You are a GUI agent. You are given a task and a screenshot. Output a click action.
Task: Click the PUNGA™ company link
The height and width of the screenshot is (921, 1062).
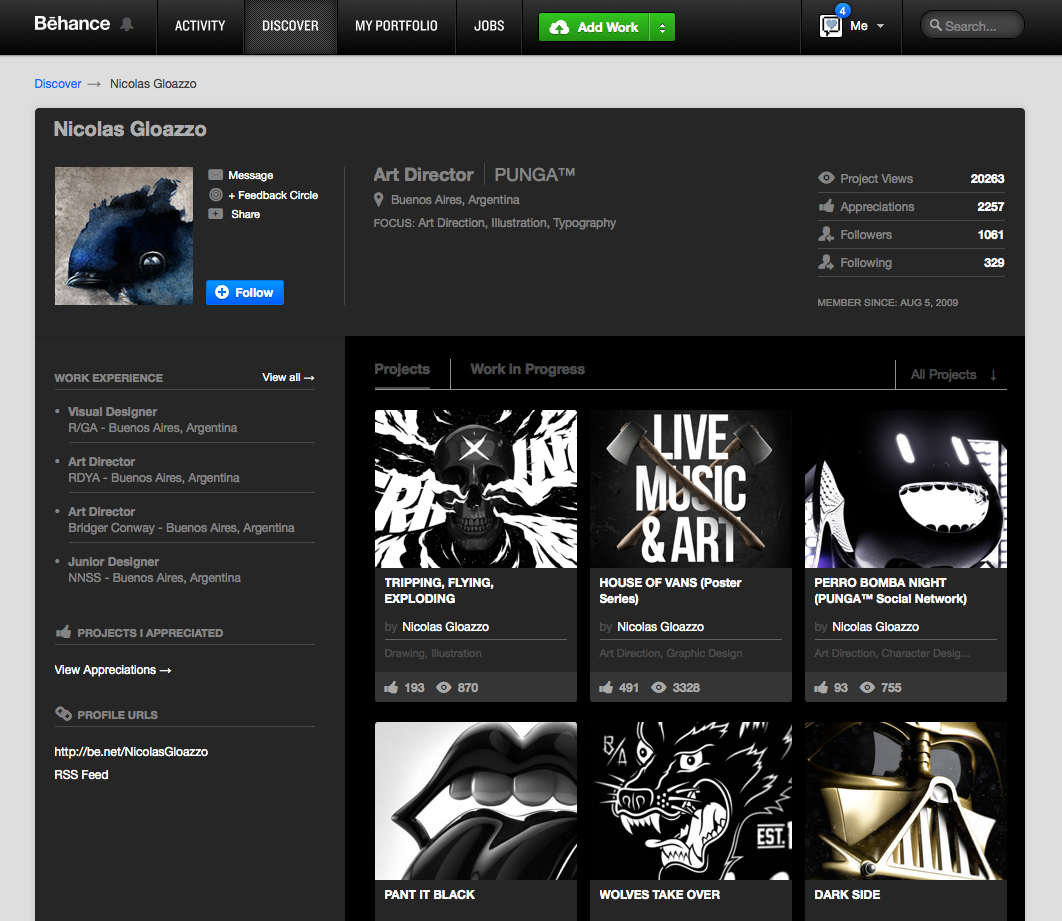[x=534, y=175]
